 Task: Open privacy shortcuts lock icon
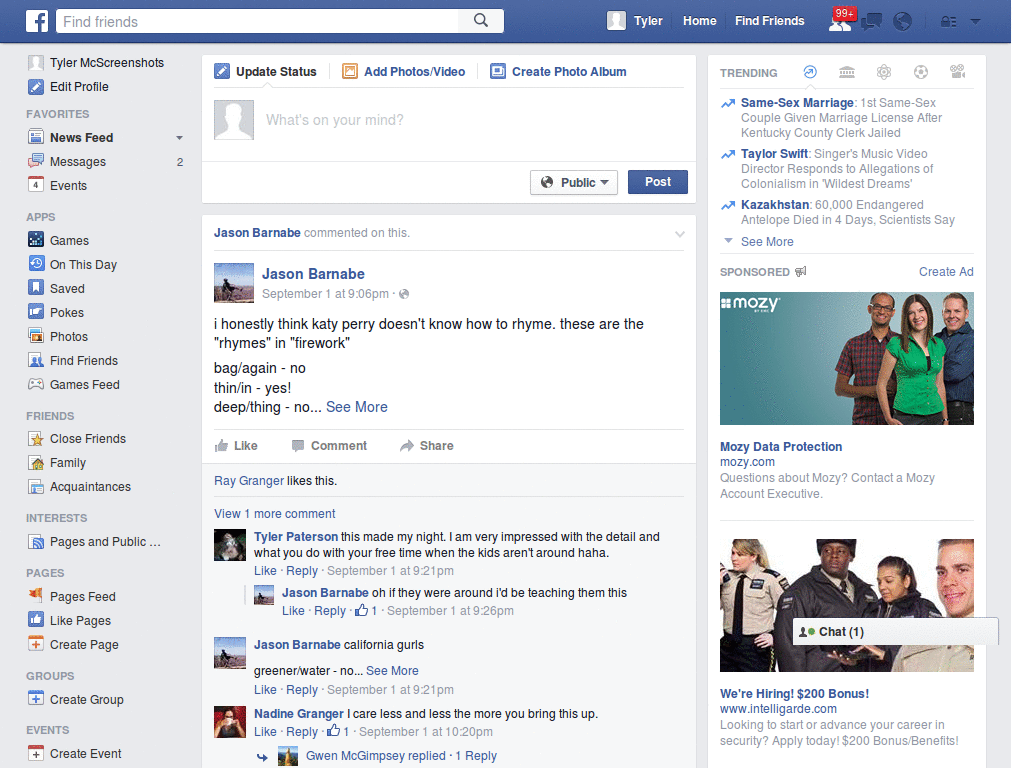[x=948, y=22]
